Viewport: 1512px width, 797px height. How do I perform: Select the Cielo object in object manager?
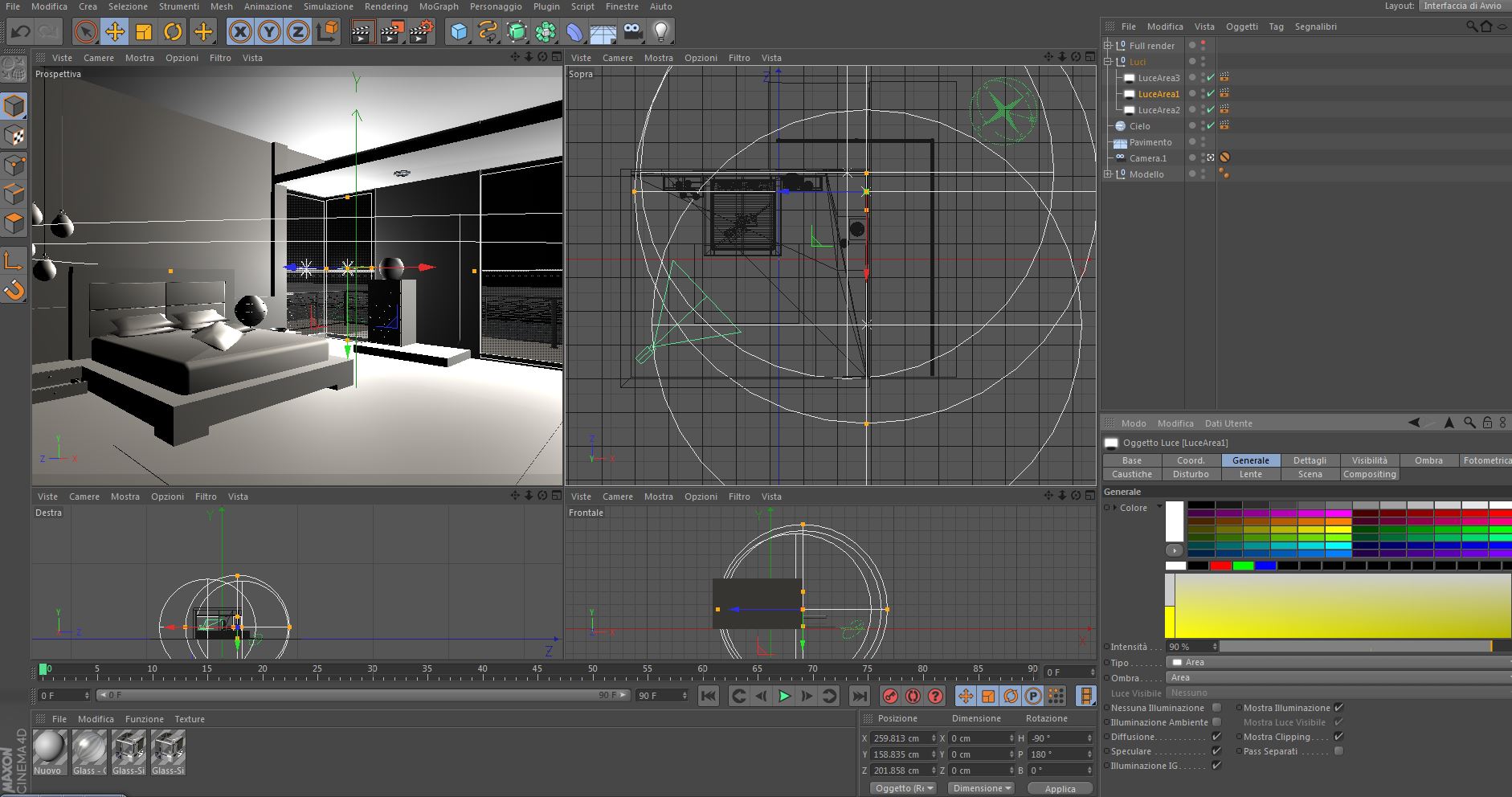click(x=1139, y=126)
